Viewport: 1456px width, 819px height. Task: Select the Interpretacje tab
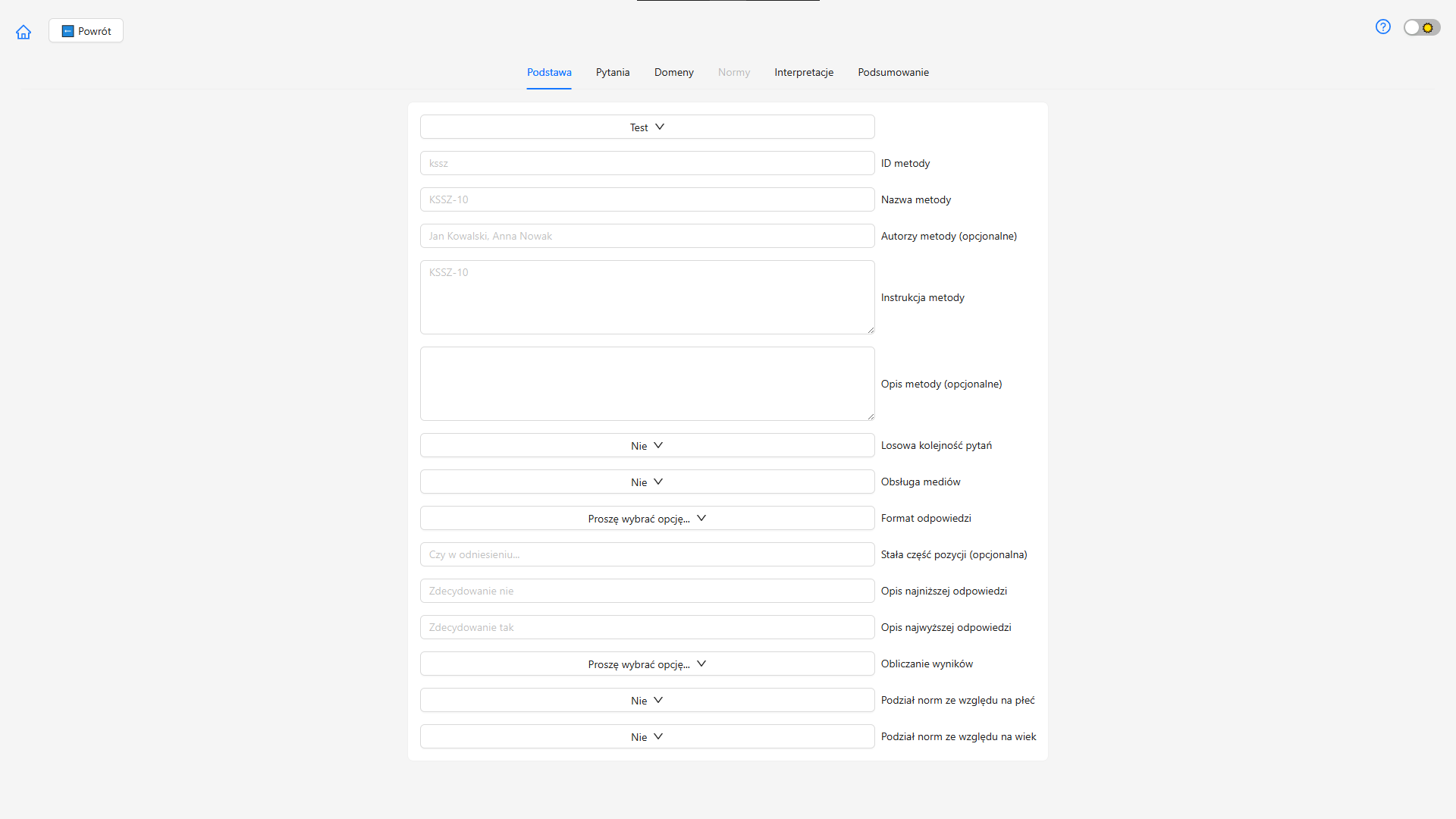click(804, 72)
